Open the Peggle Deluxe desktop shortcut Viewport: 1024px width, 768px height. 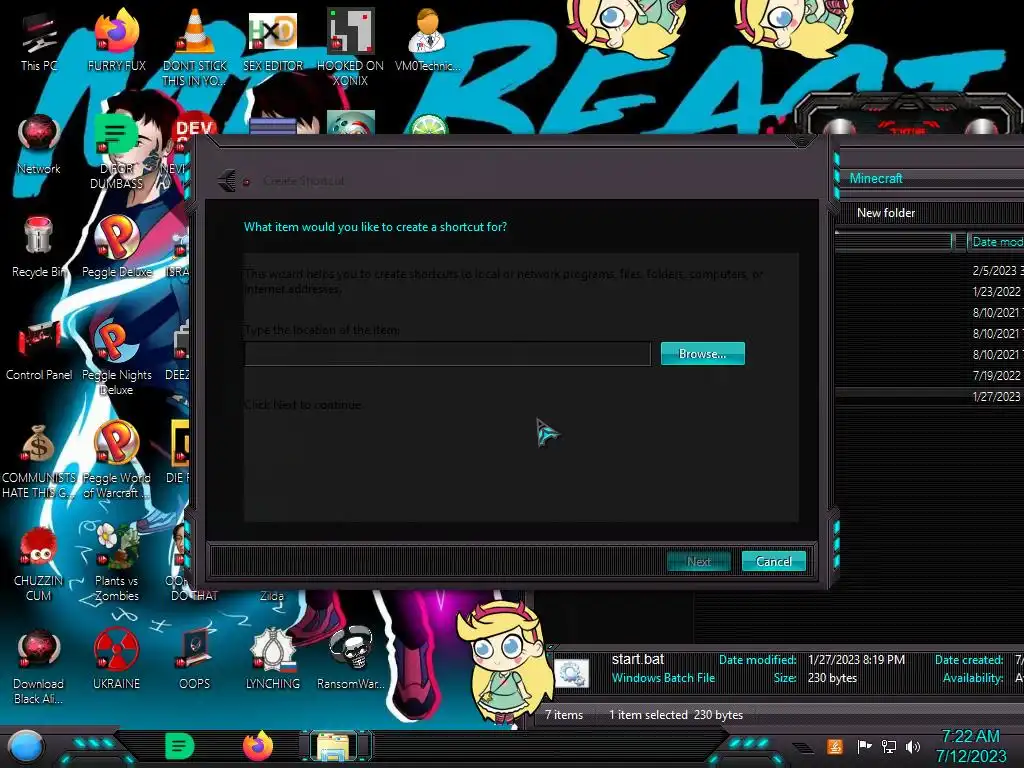point(116,248)
